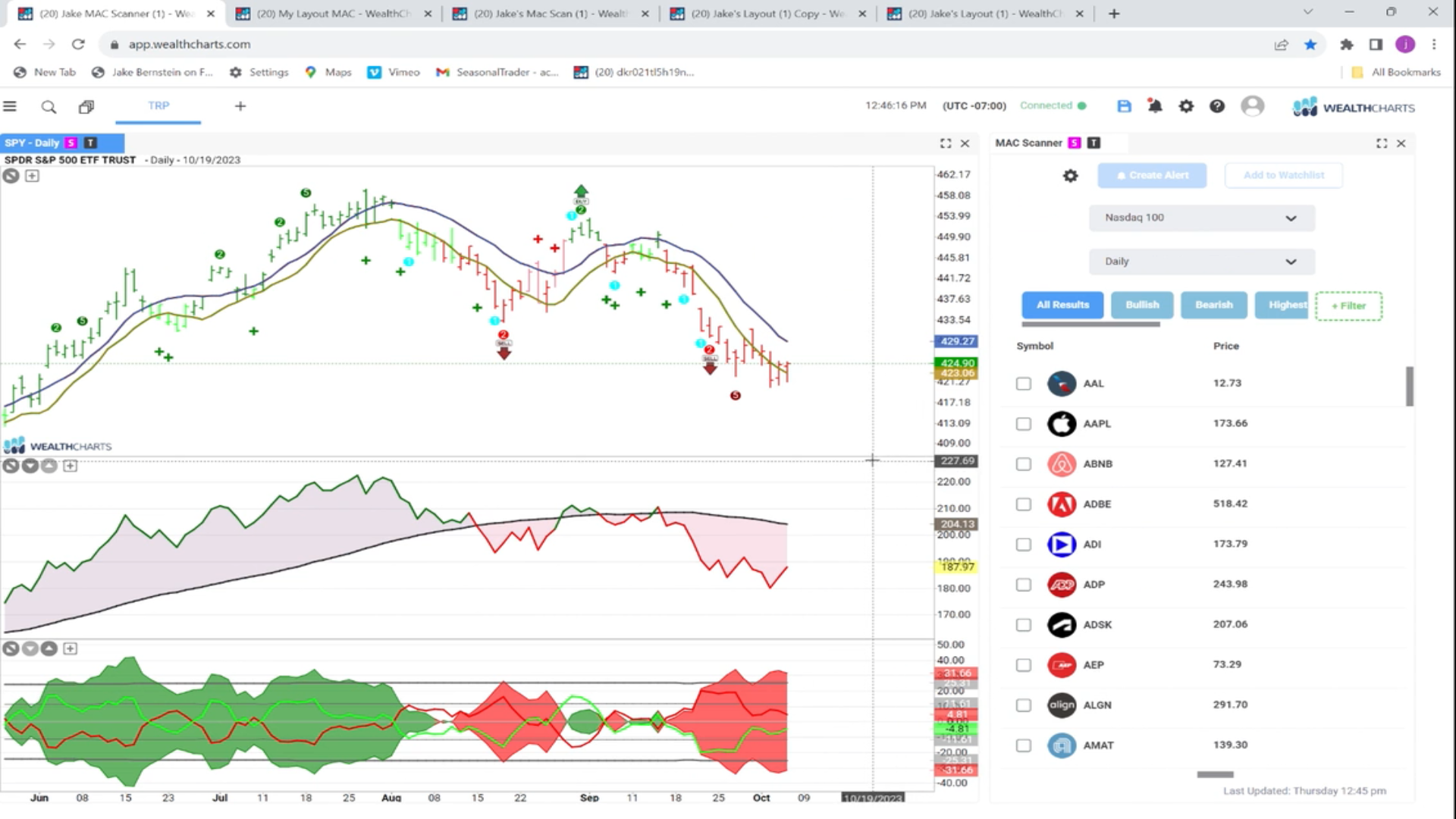Open MAC Scanner settings gear

pos(1070,176)
